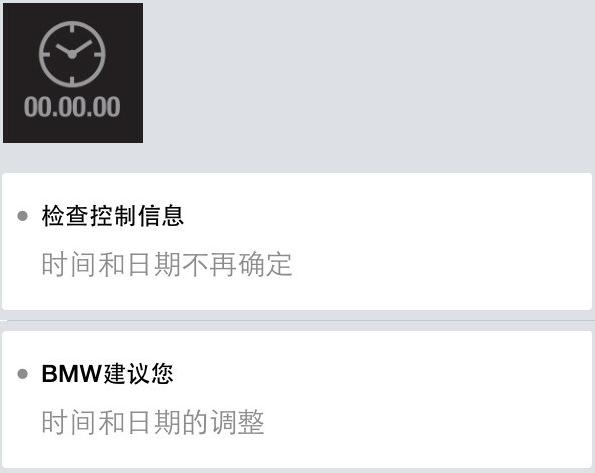This screenshot has width=595, height=473.
Task: Tap the clock's center hub
Action: click(72, 55)
